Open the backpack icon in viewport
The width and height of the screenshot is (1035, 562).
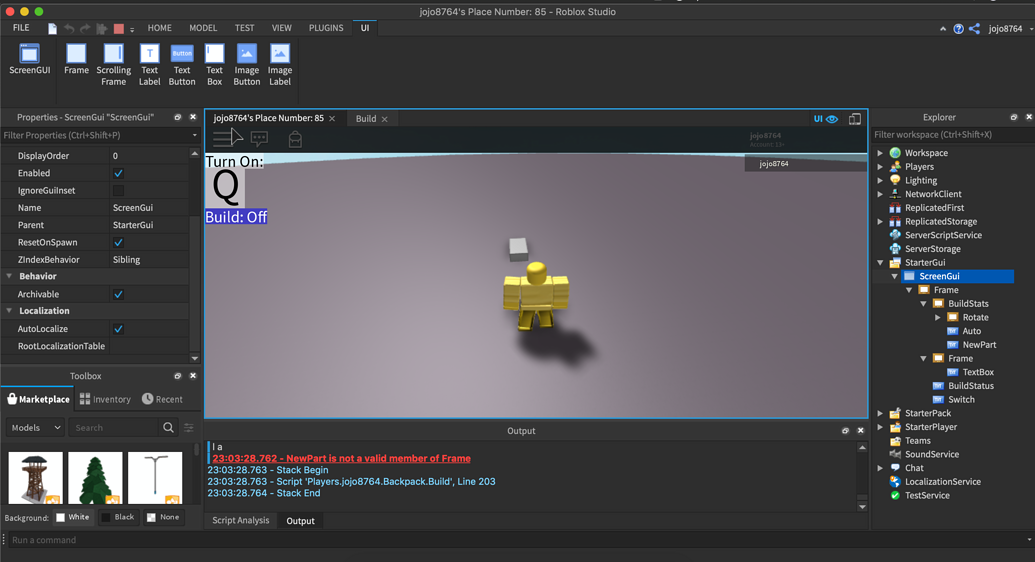(x=295, y=139)
